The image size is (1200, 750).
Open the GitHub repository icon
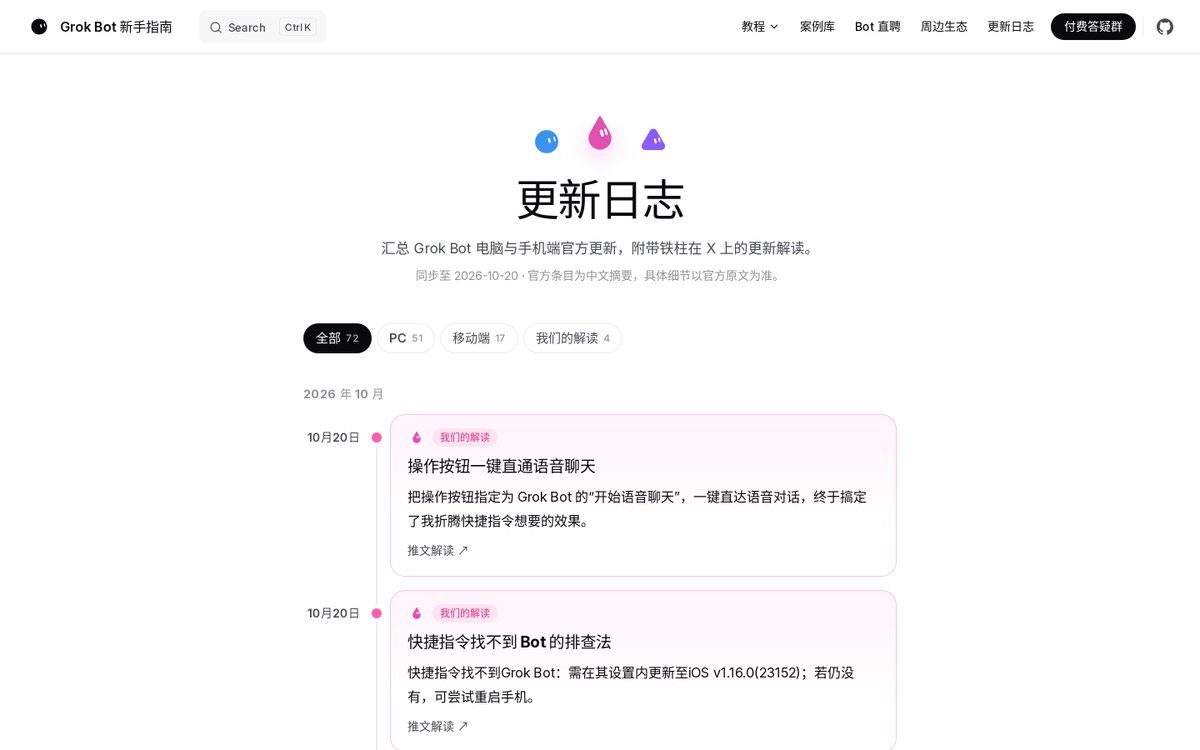point(1165,27)
